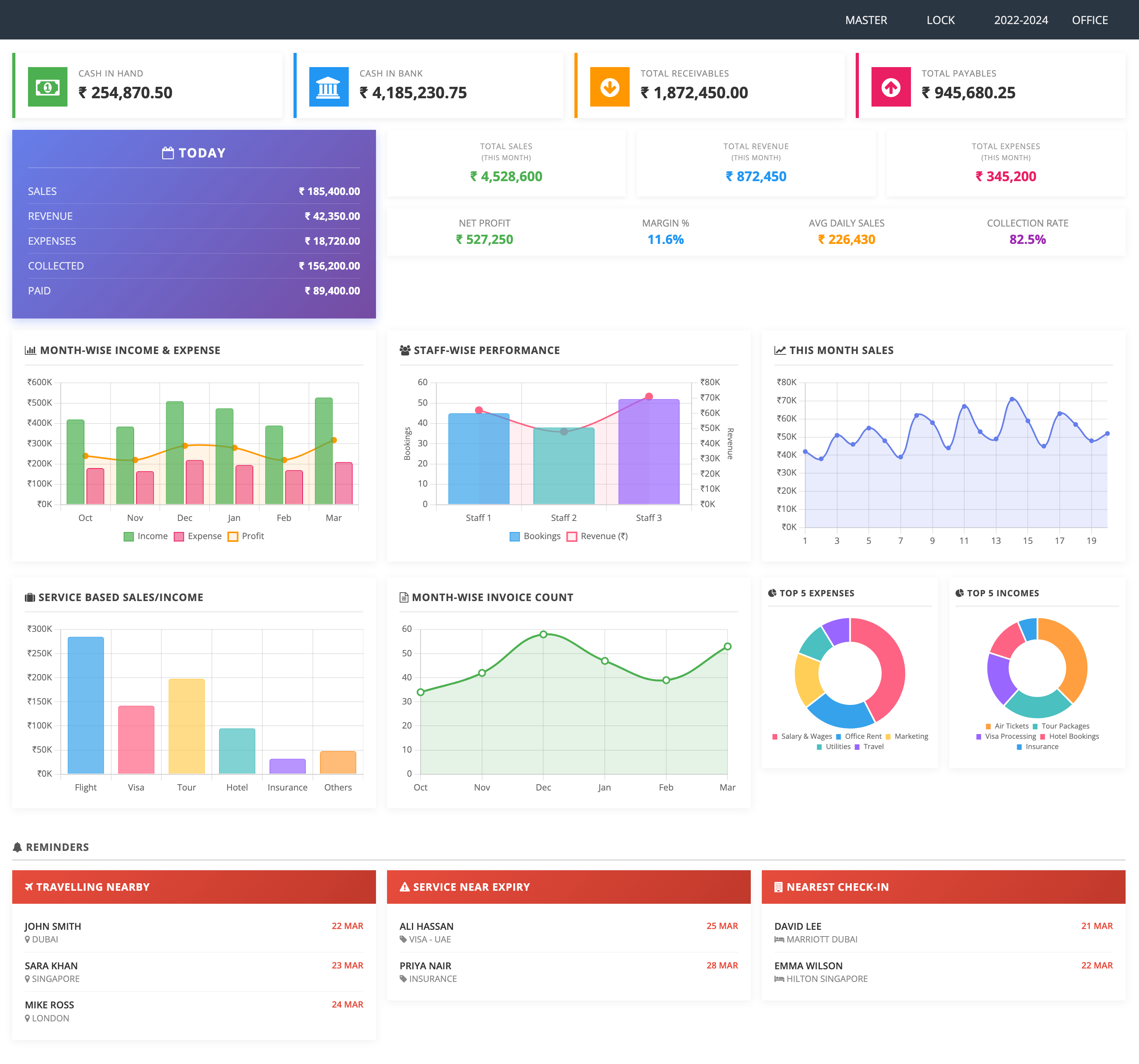Click the bar chart icon for Month-wise Income
The image size is (1139, 1064).
pyautogui.click(x=30, y=350)
